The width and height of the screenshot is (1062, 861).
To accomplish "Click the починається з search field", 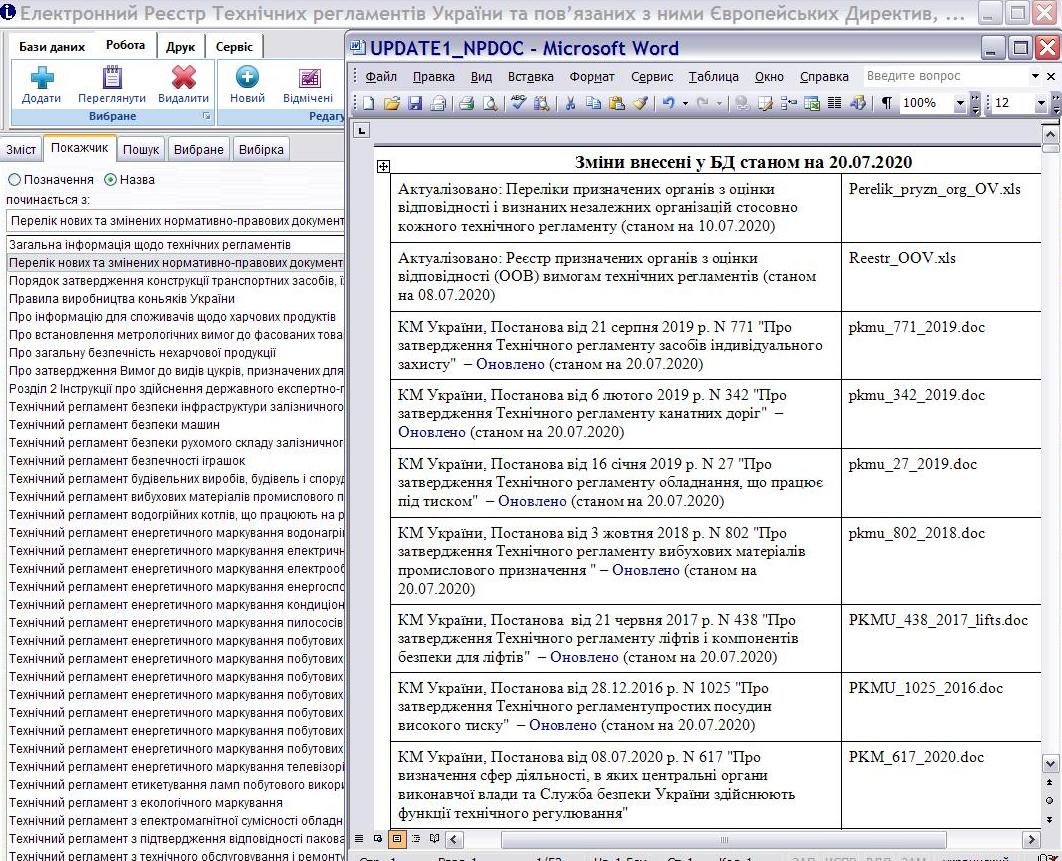I will click(175, 221).
